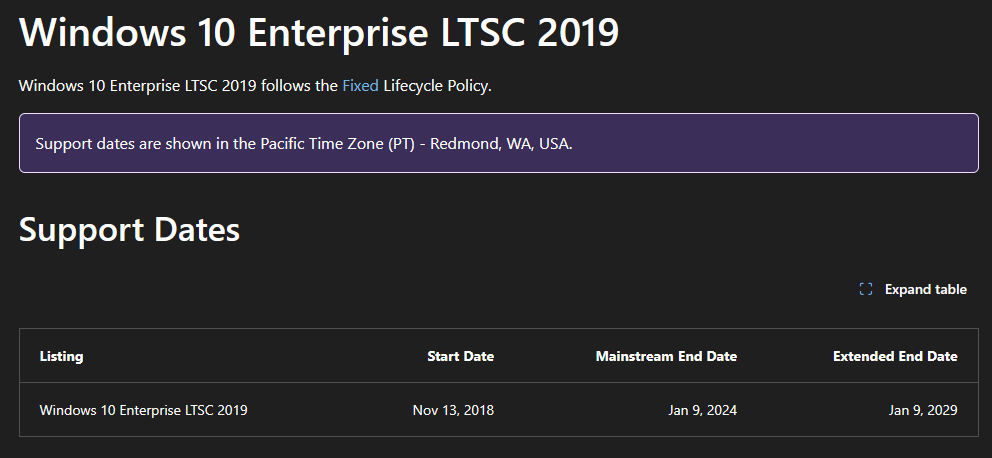Click the Windows 10 Enterprise LTSC 2019 table cell
Viewport: 992px width, 458px height.
(143, 410)
